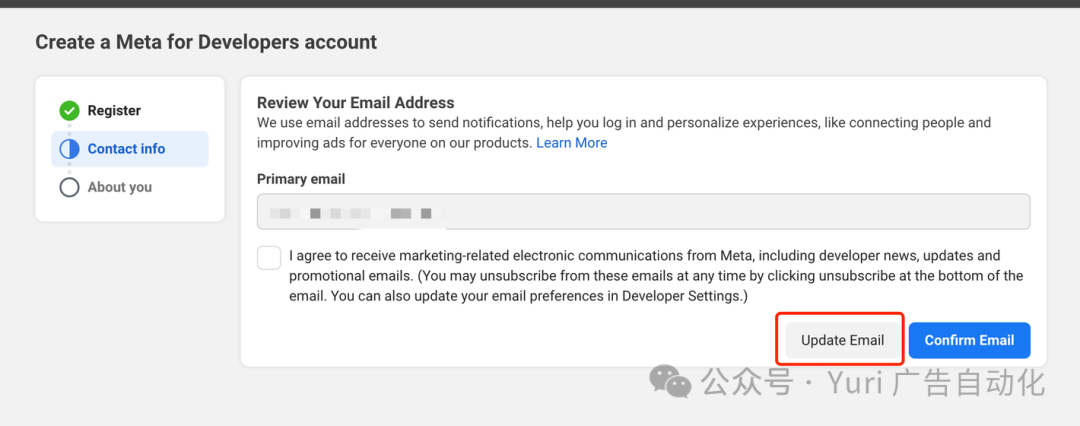This screenshot has height=426, width=1080.
Task: Click the Review Your Email Address heading
Action: coord(355,103)
